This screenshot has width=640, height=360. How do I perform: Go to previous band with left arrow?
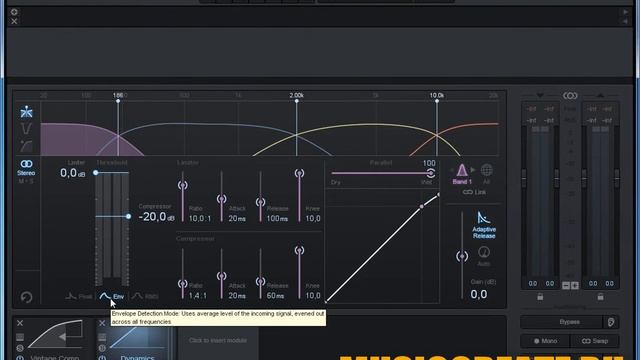click(452, 170)
